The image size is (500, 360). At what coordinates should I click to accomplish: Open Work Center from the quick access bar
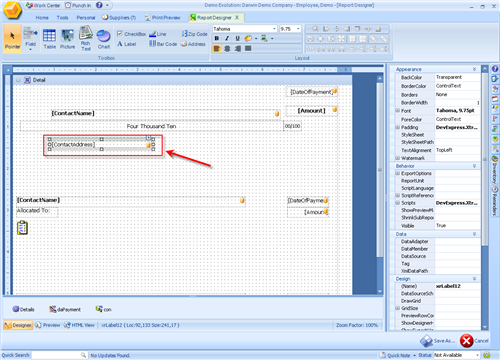tap(43, 5)
